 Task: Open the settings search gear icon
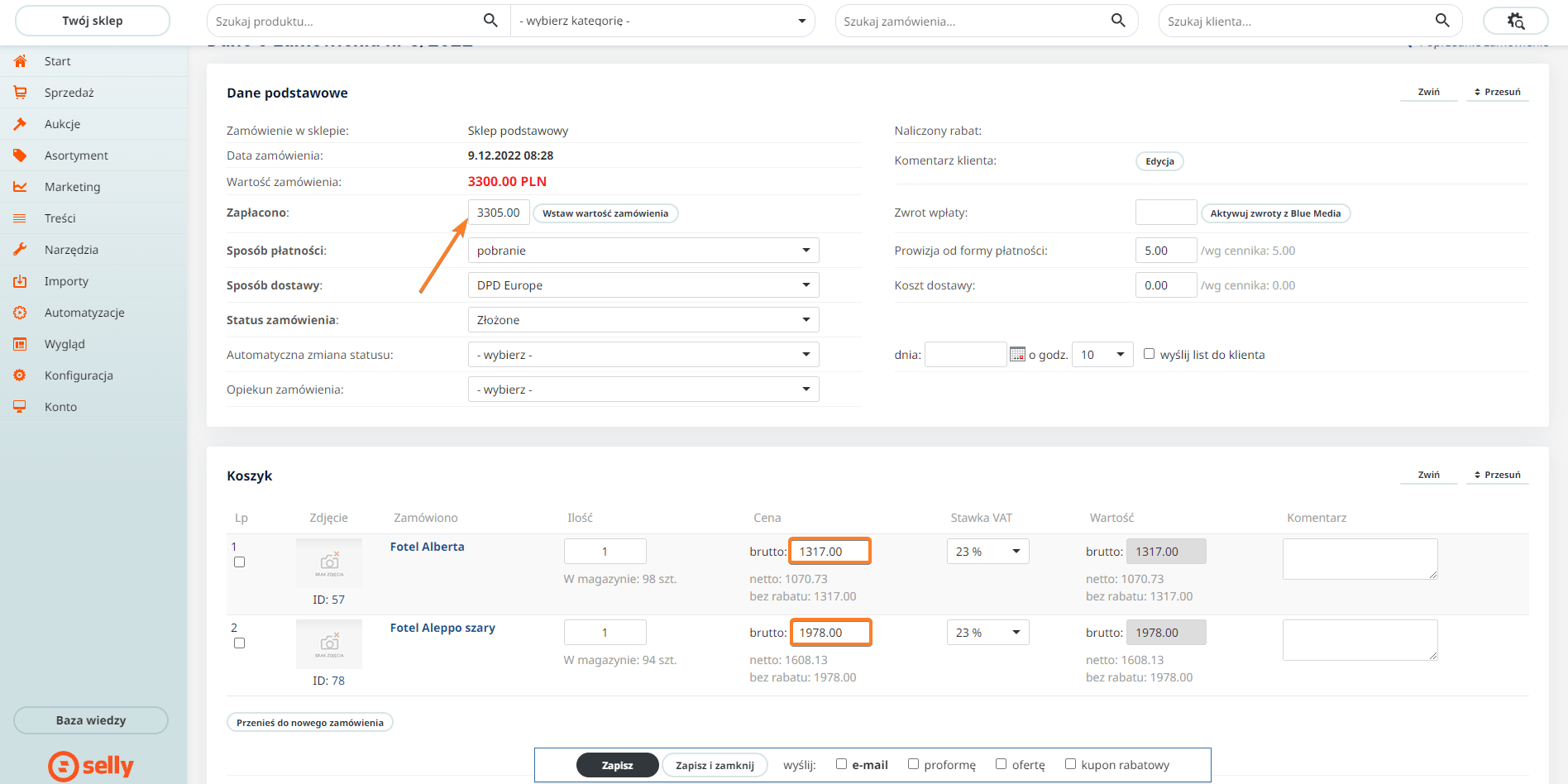1515,21
